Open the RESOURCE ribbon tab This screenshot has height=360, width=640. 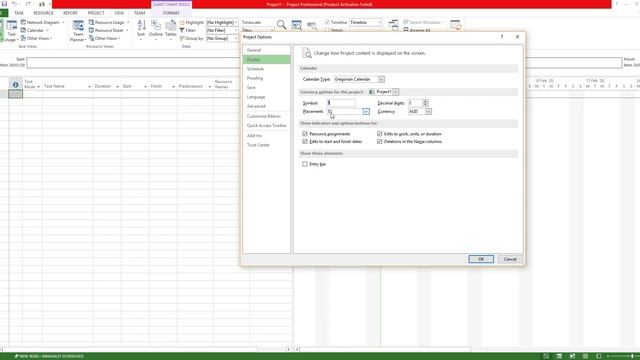point(43,13)
